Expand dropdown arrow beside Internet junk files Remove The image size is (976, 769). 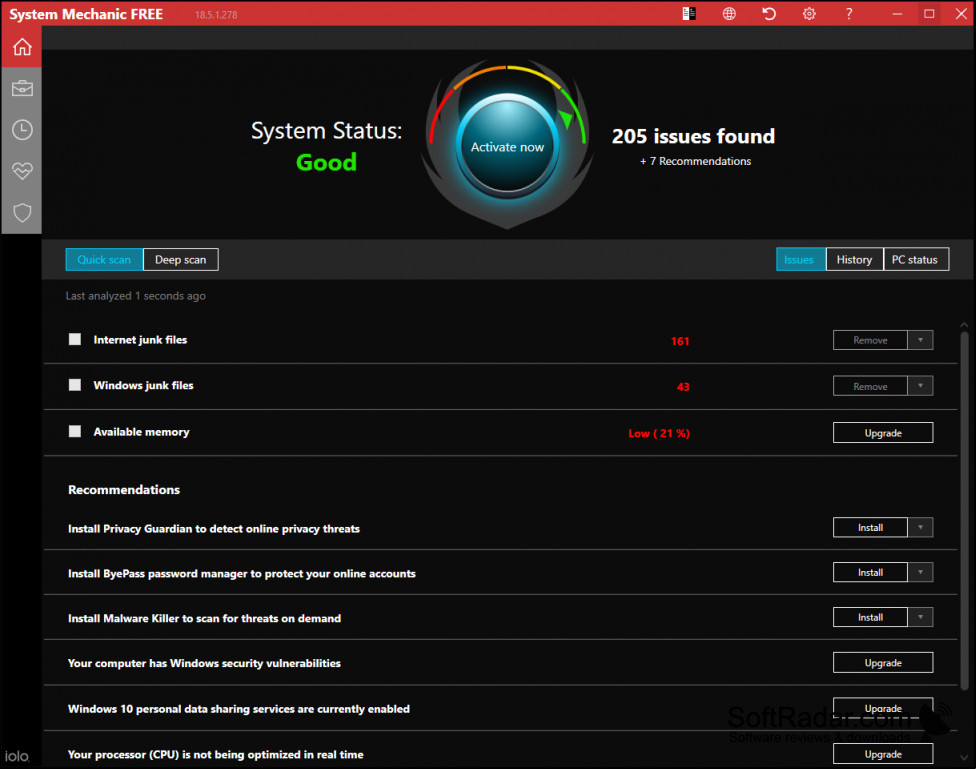click(920, 340)
